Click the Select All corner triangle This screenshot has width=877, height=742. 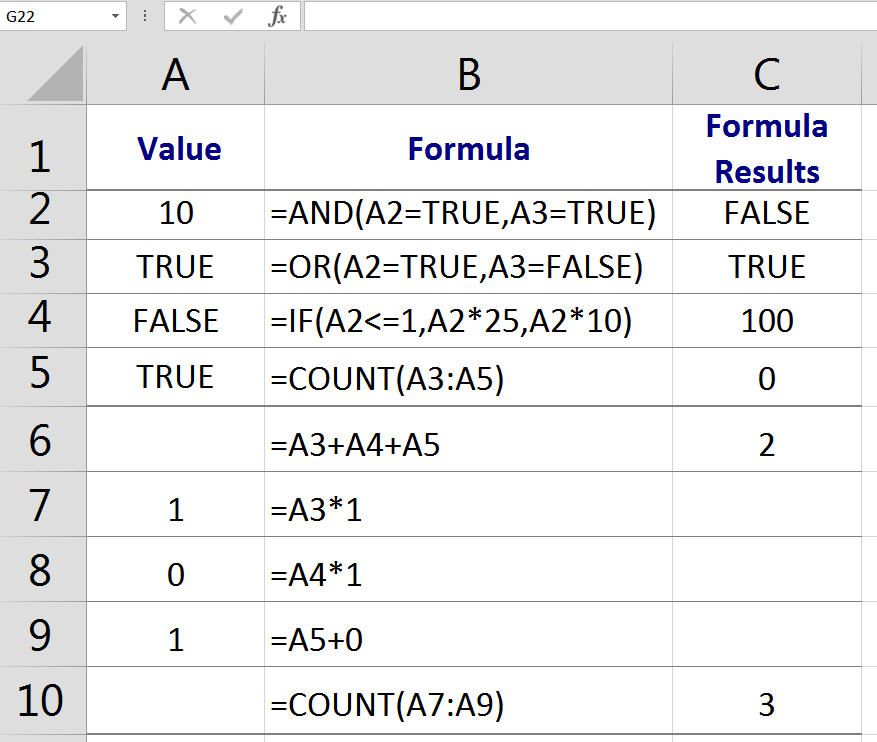(x=57, y=75)
